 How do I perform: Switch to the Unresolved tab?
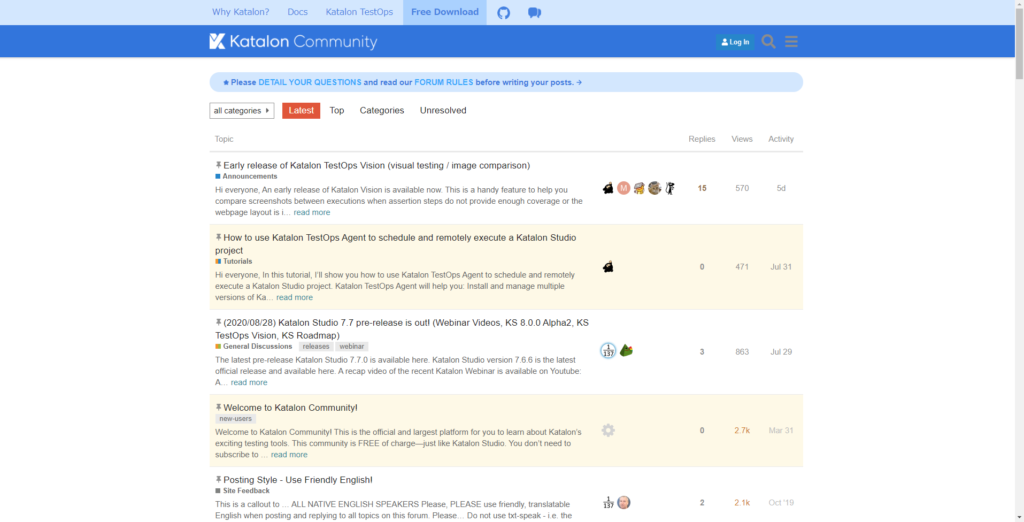443,110
